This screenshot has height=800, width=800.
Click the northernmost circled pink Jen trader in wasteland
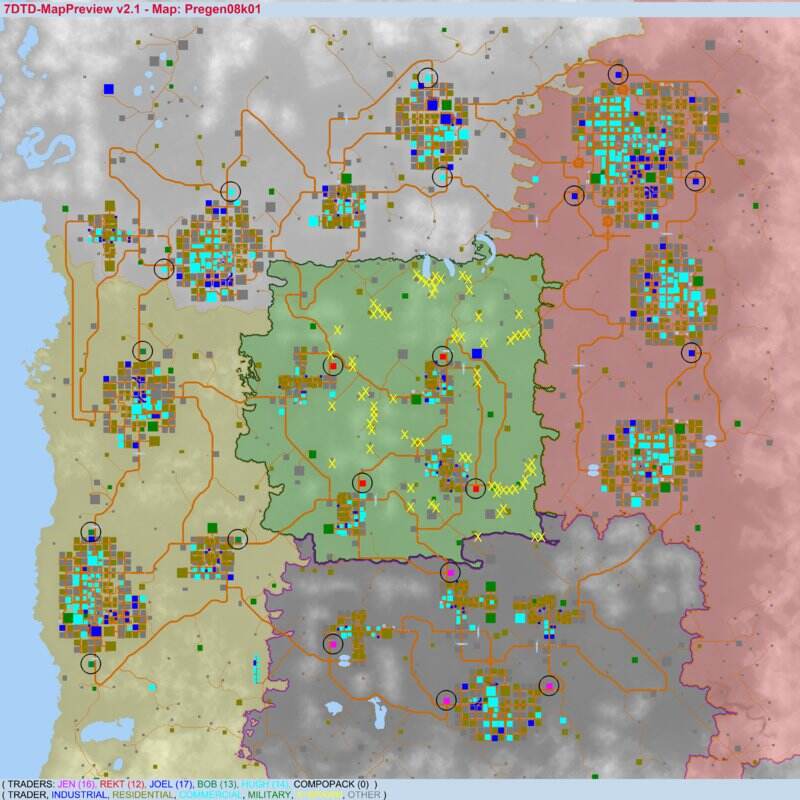(x=450, y=572)
